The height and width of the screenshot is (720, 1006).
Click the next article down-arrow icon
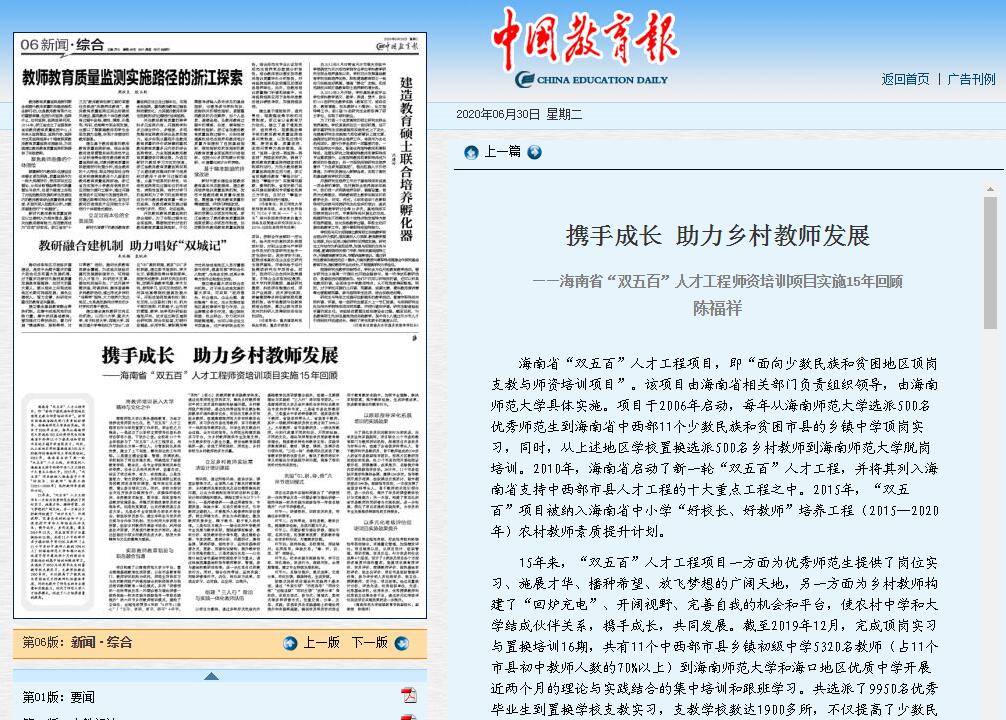[x=535, y=152]
